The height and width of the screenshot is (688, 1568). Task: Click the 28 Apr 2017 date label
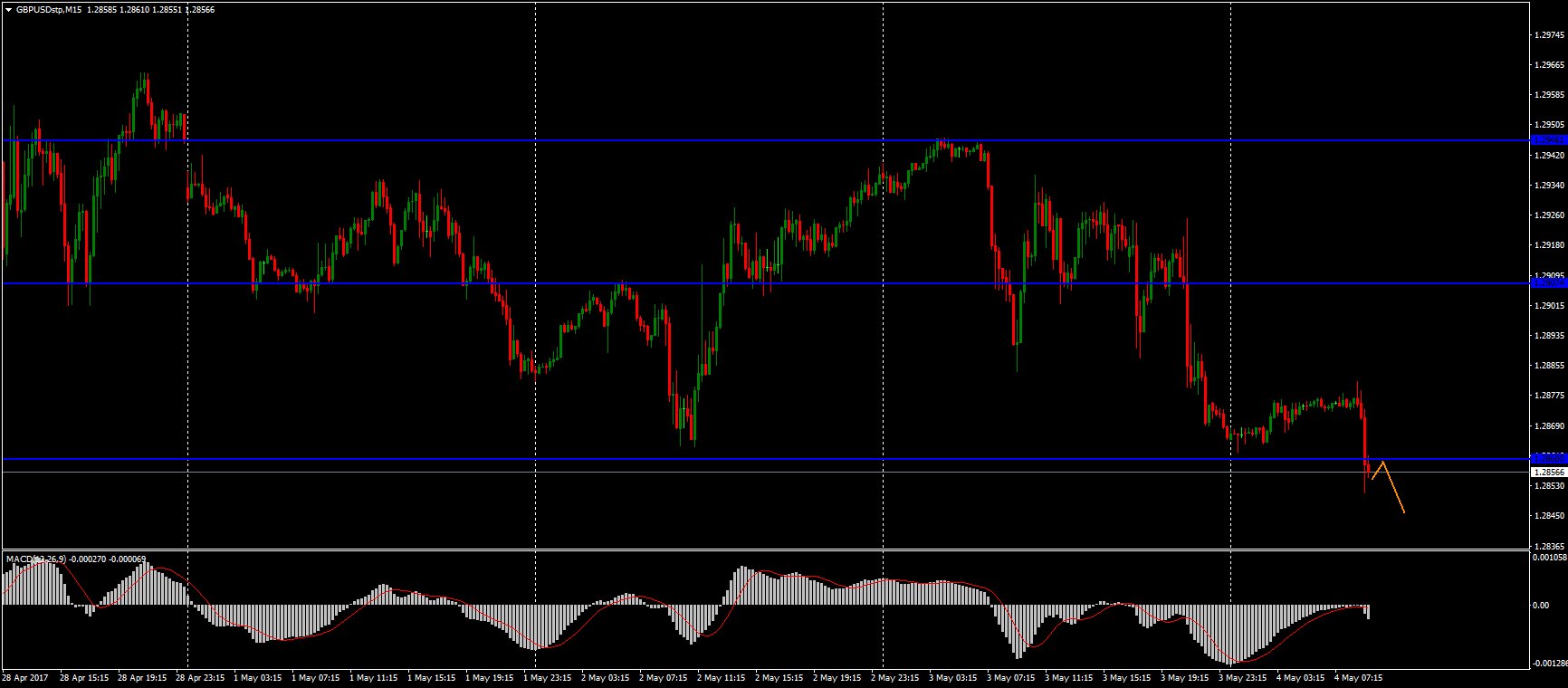pyautogui.click(x=25, y=677)
